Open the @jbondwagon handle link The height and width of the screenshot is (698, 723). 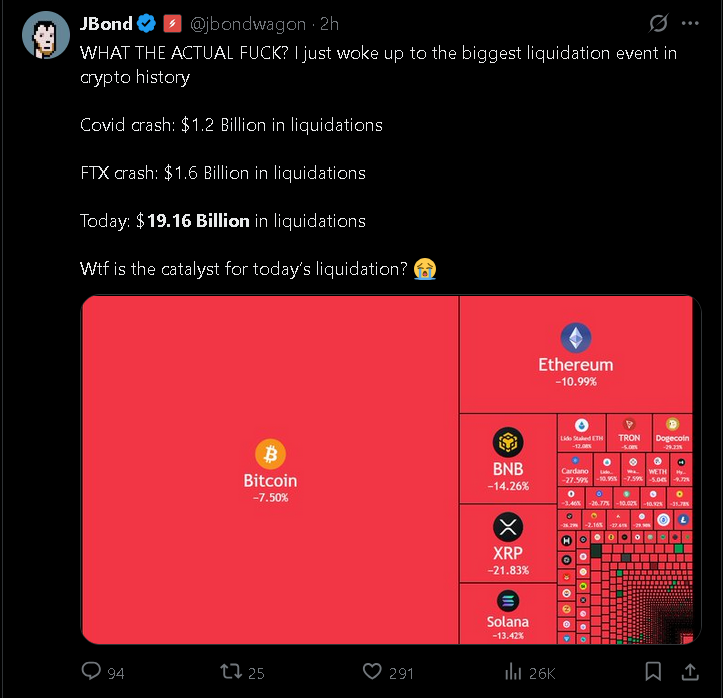coord(248,24)
